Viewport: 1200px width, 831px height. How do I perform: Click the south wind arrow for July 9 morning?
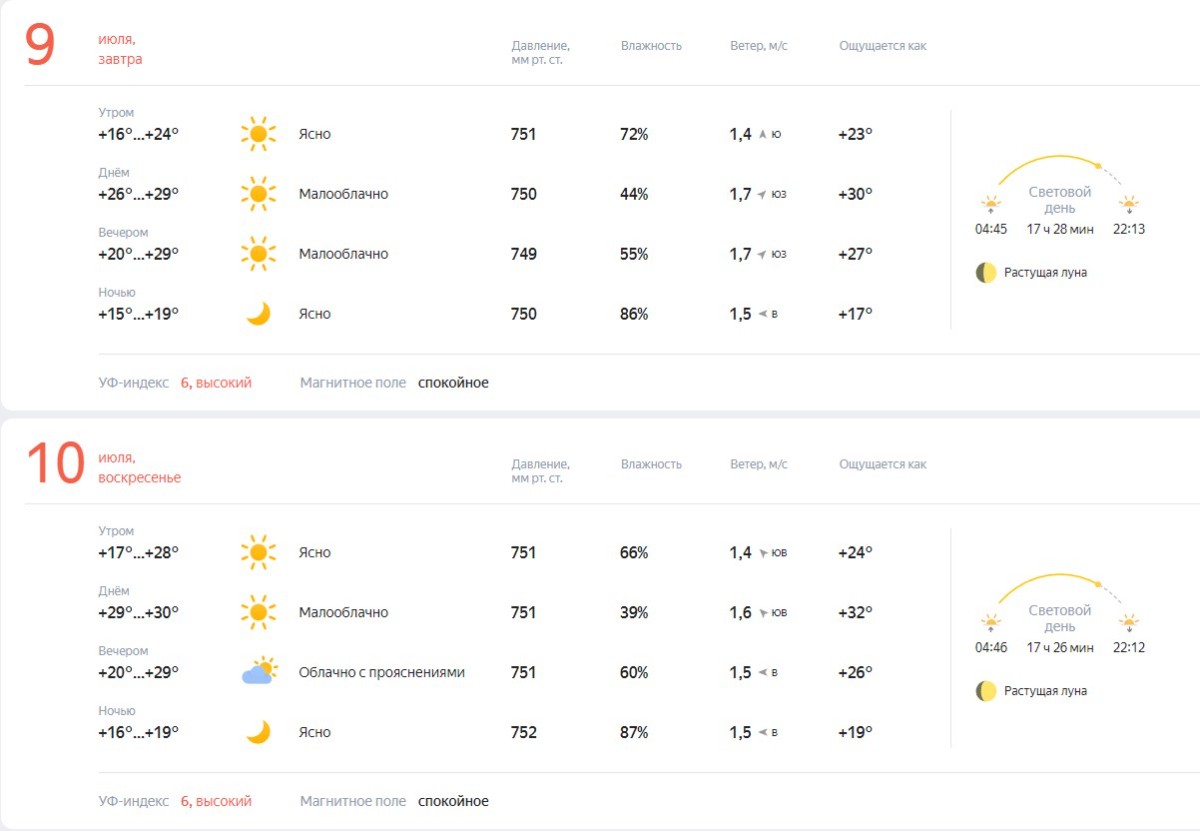coord(762,134)
